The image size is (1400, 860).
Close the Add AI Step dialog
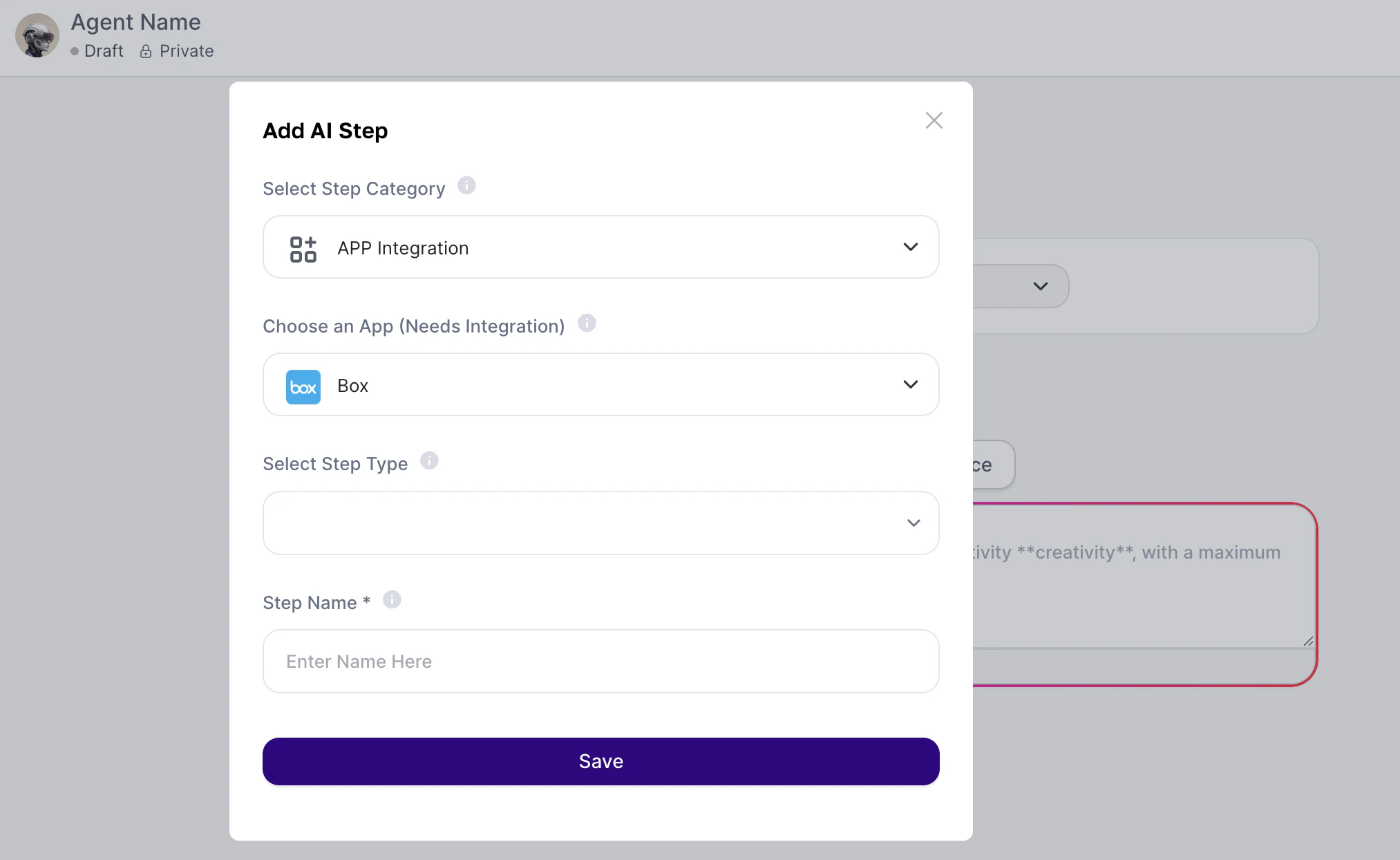(934, 121)
